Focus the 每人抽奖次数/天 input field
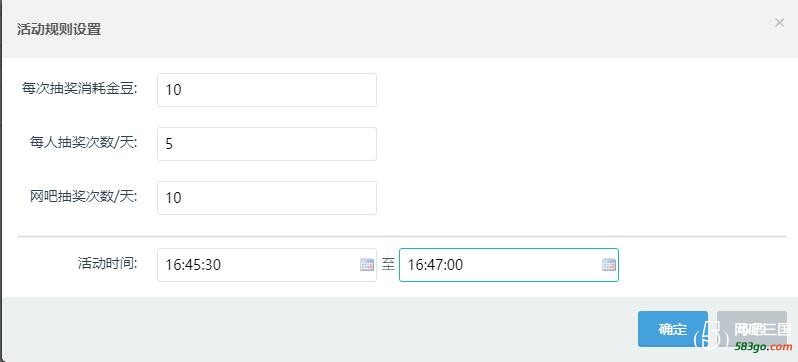The image size is (798, 362). [267, 144]
